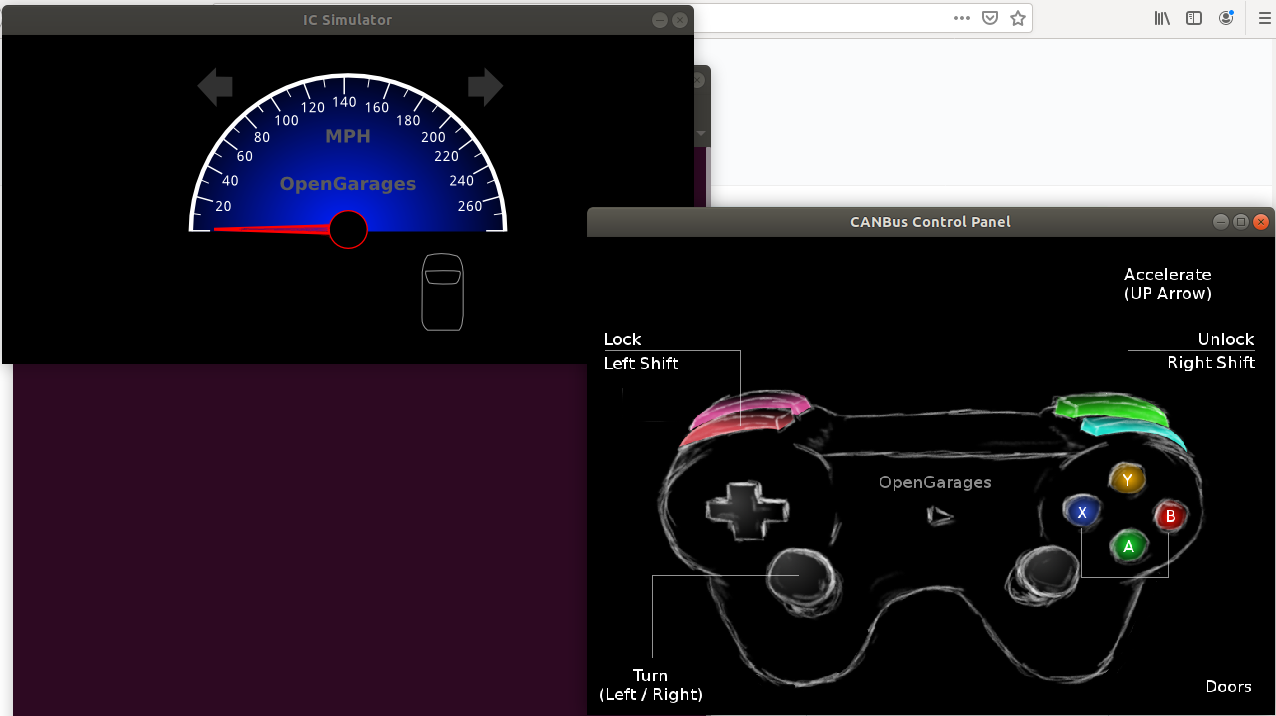The height and width of the screenshot is (716, 1276).
Task: Open Firefox page actions ellipsis menu
Action: tap(962, 18)
